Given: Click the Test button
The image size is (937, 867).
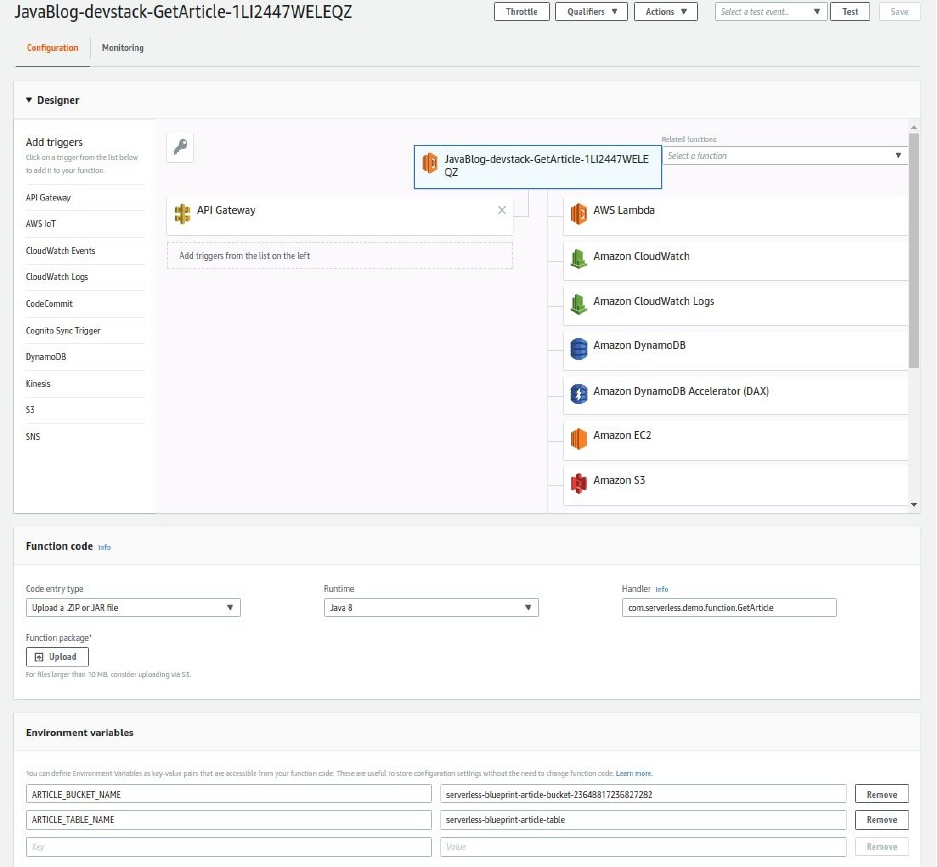Looking at the screenshot, I should pos(850,11).
